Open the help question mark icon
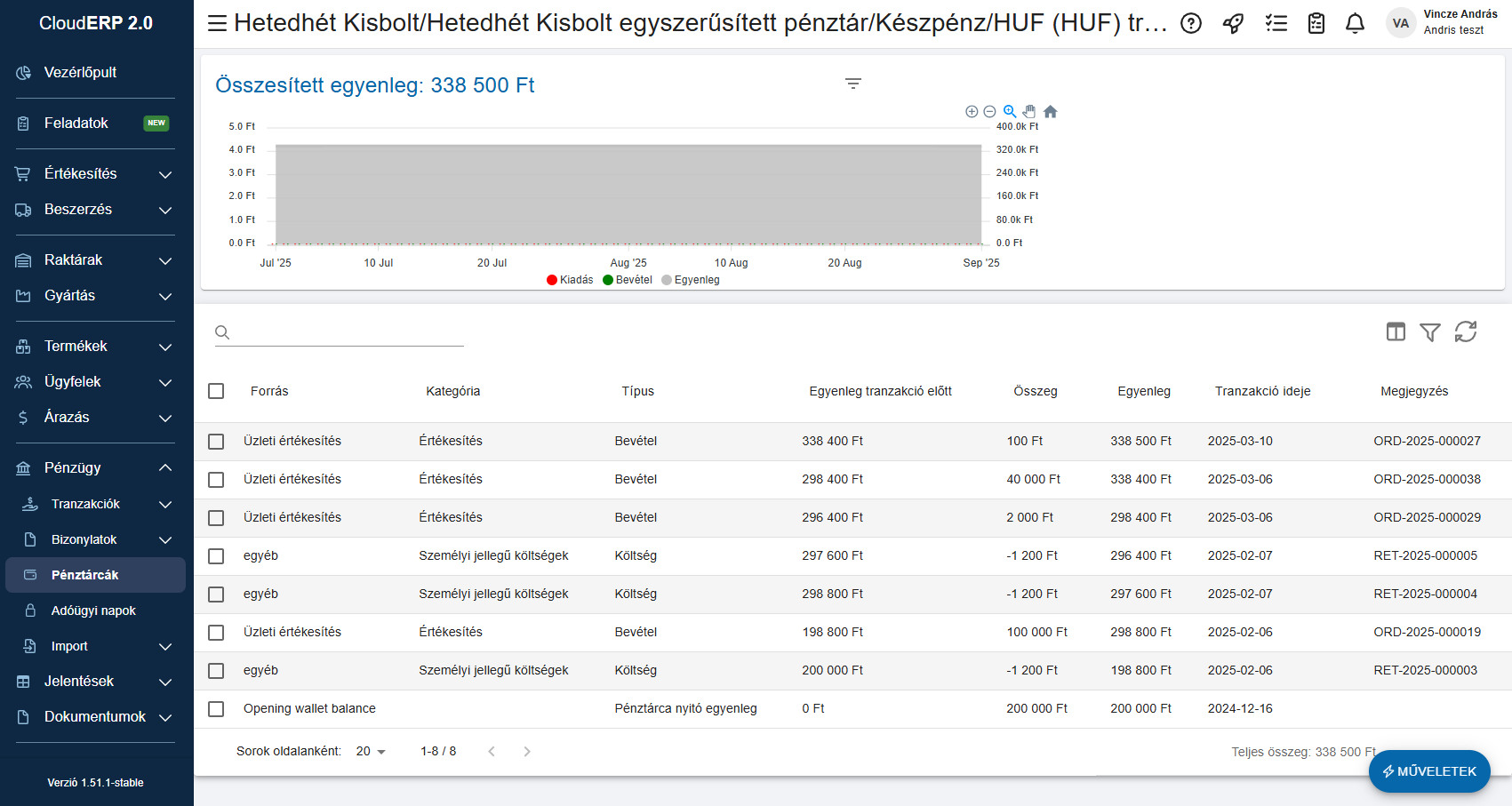Image resolution: width=1512 pixels, height=806 pixels. [x=1190, y=24]
